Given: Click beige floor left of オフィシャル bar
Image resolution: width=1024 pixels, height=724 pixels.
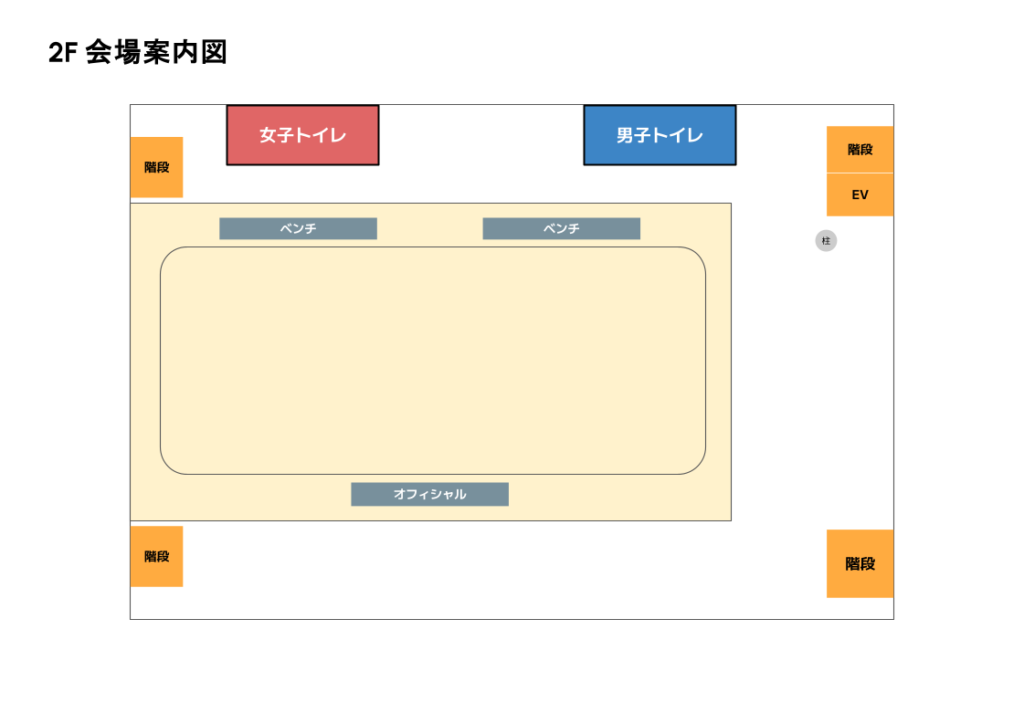Looking at the screenshot, I should tap(250, 497).
